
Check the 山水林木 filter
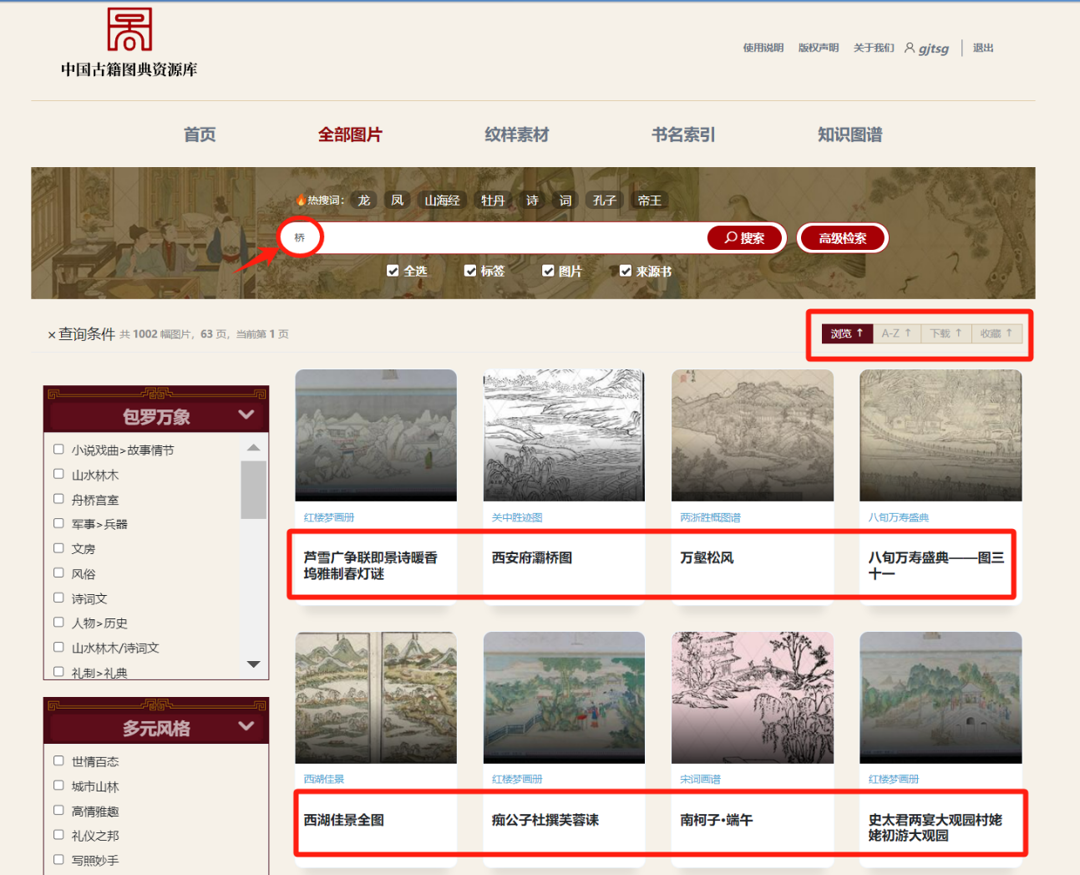[59, 474]
